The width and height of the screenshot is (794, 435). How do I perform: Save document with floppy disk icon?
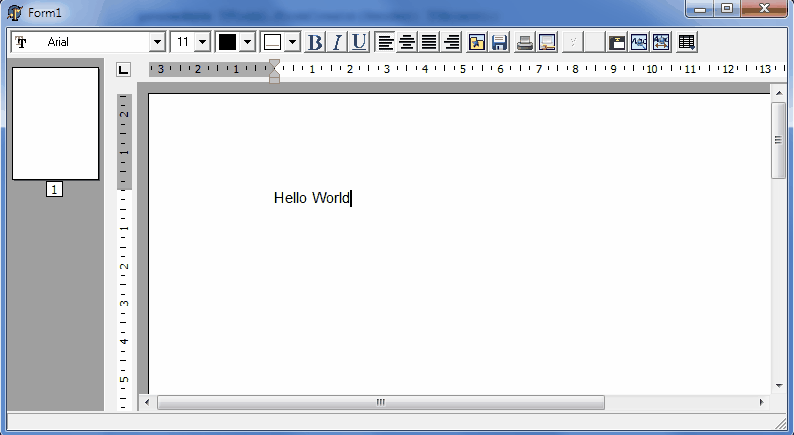pyautogui.click(x=499, y=42)
